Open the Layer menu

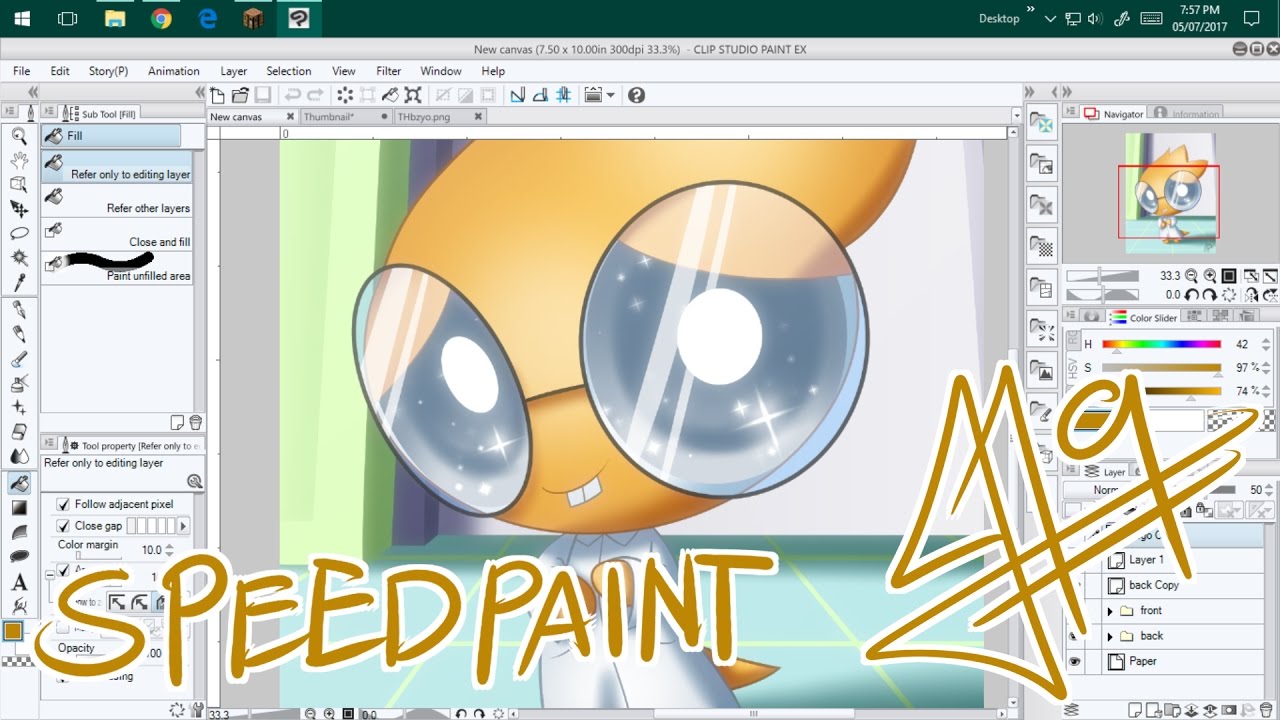(234, 71)
